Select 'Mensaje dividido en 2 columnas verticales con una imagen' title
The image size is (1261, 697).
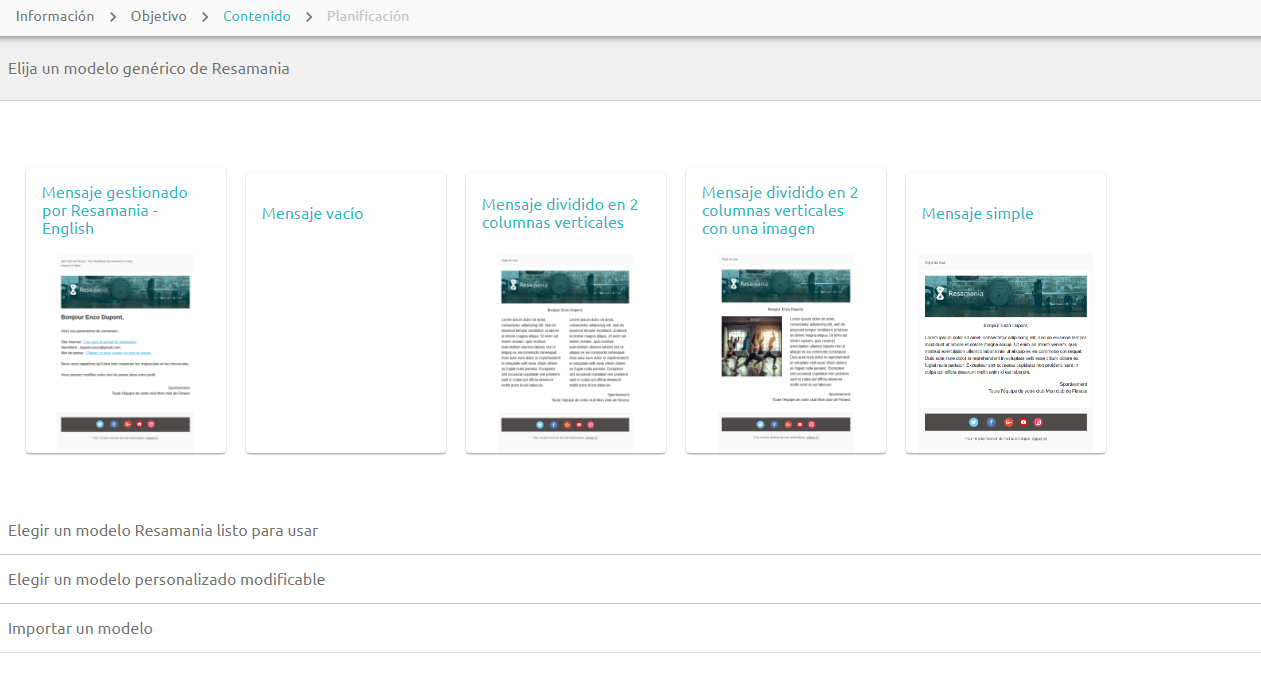coord(780,210)
